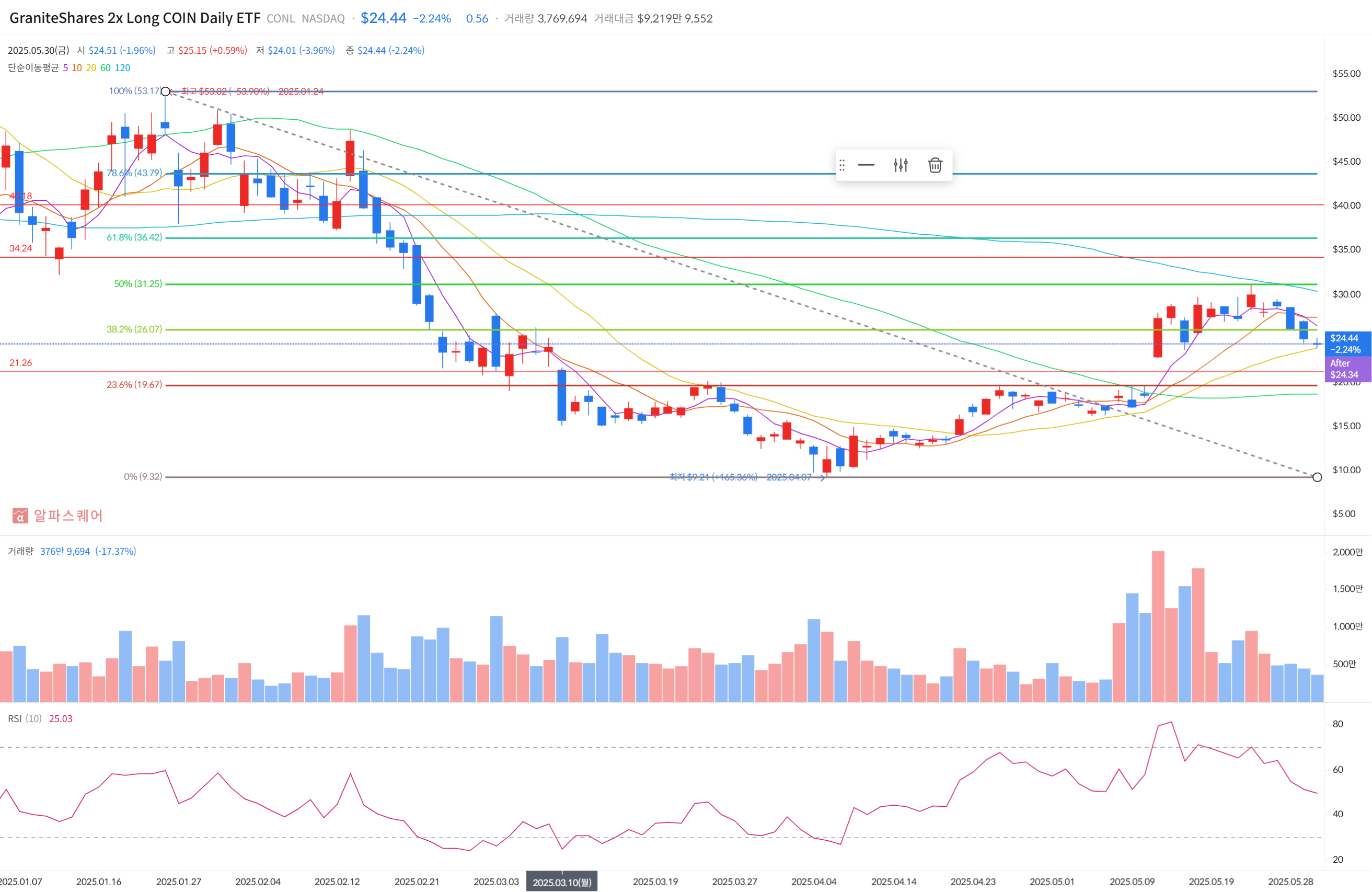The width and height of the screenshot is (1372, 892).
Task: Click the After $24.34 after-hours price tag
Action: click(1348, 369)
